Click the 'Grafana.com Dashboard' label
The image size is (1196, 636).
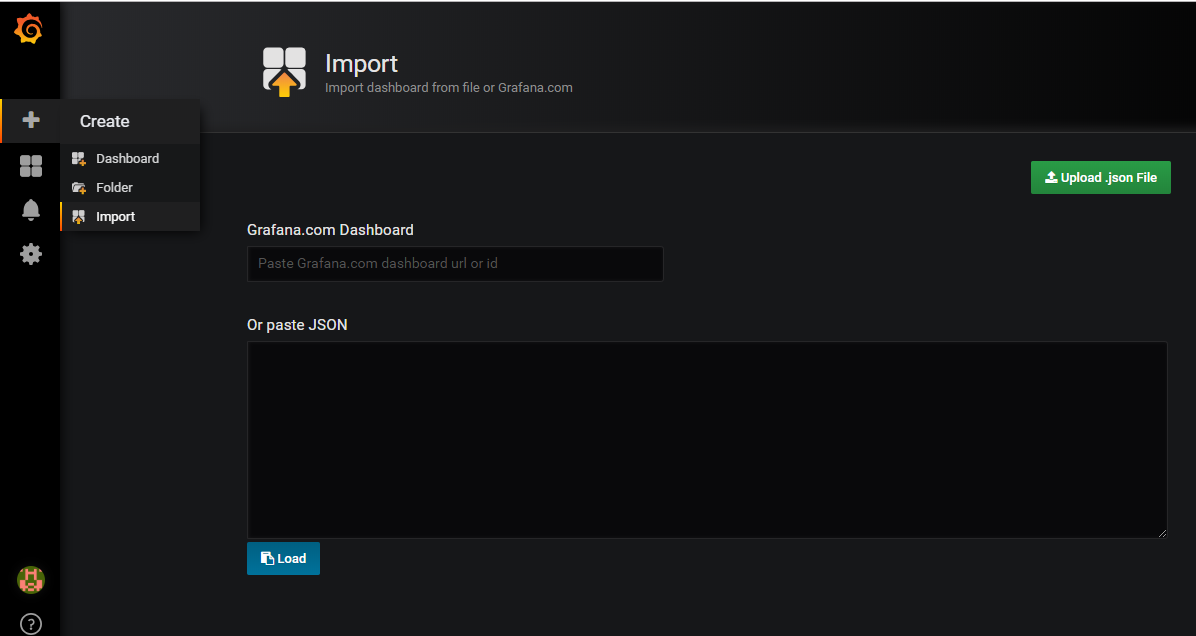(x=330, y=230)
